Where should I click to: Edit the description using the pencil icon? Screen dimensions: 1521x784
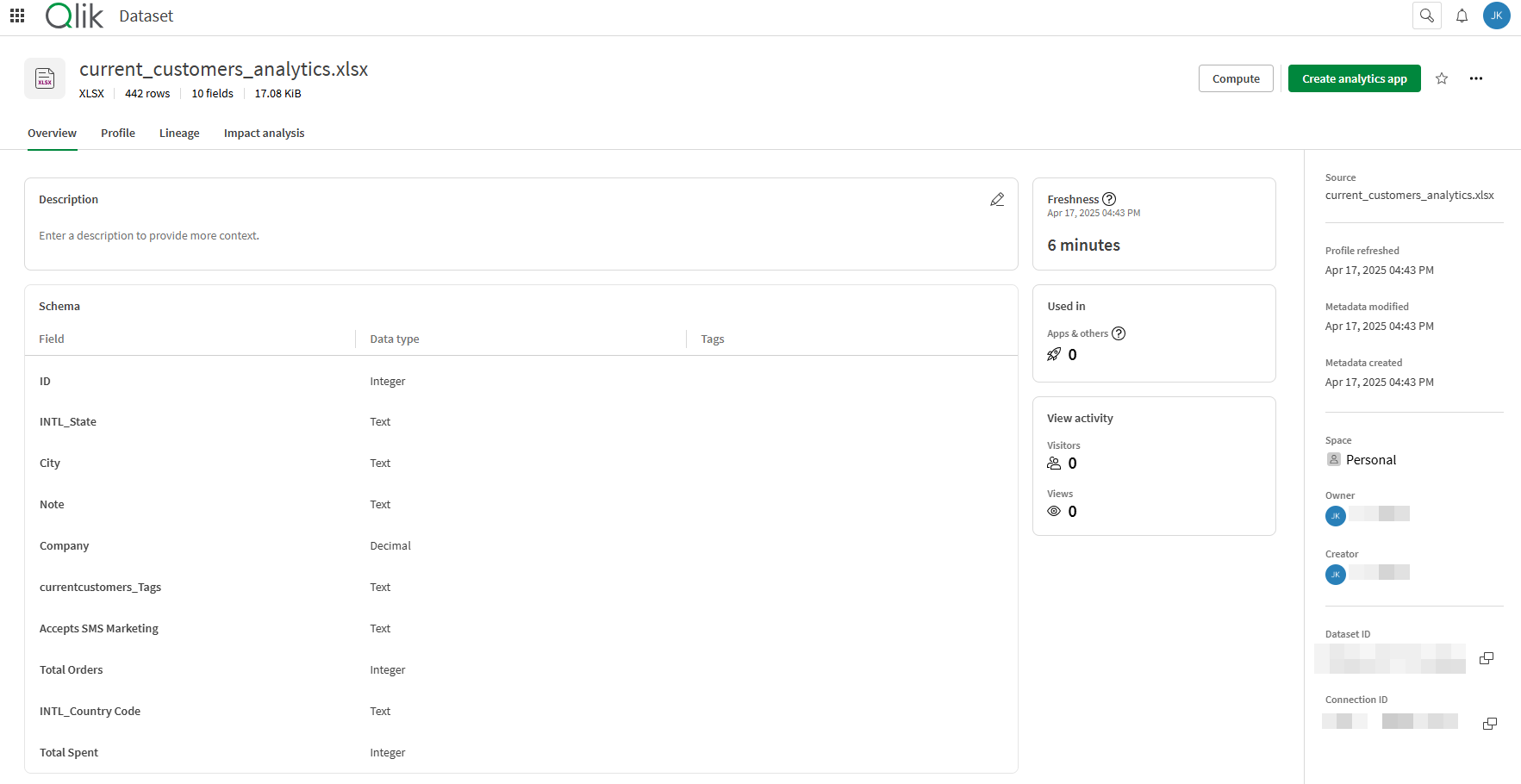click(997, 199)
